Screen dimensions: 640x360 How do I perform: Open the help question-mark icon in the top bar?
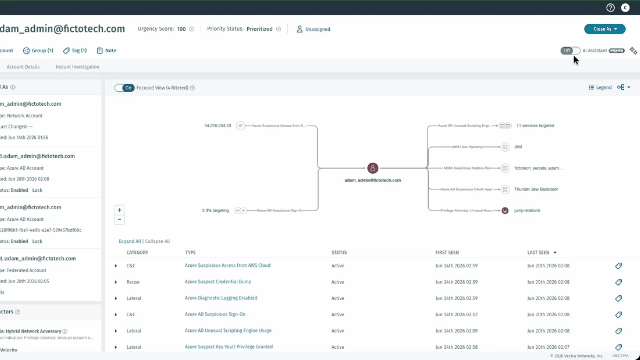pos(610,8)
